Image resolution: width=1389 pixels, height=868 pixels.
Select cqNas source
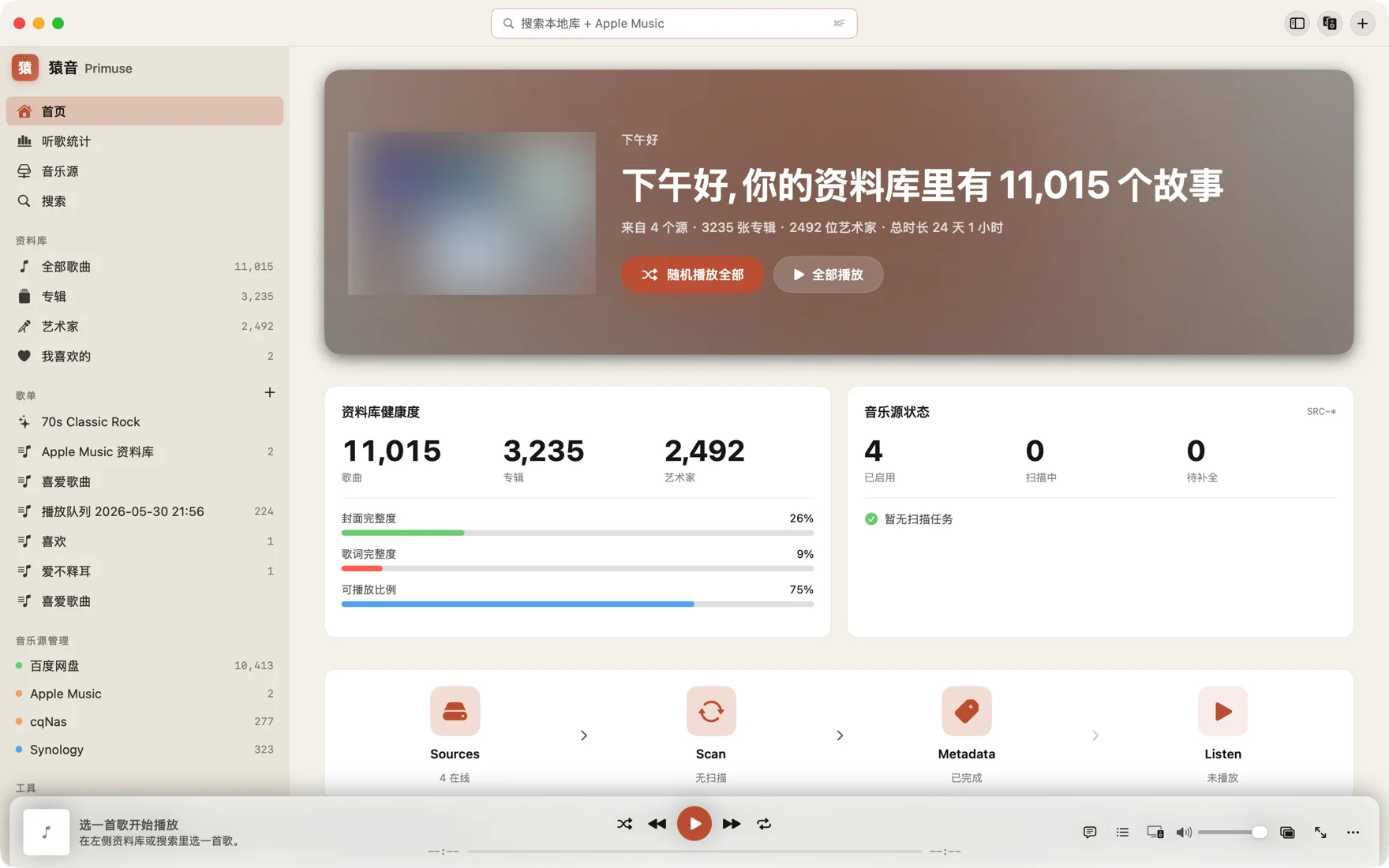(x=144, y=722)
